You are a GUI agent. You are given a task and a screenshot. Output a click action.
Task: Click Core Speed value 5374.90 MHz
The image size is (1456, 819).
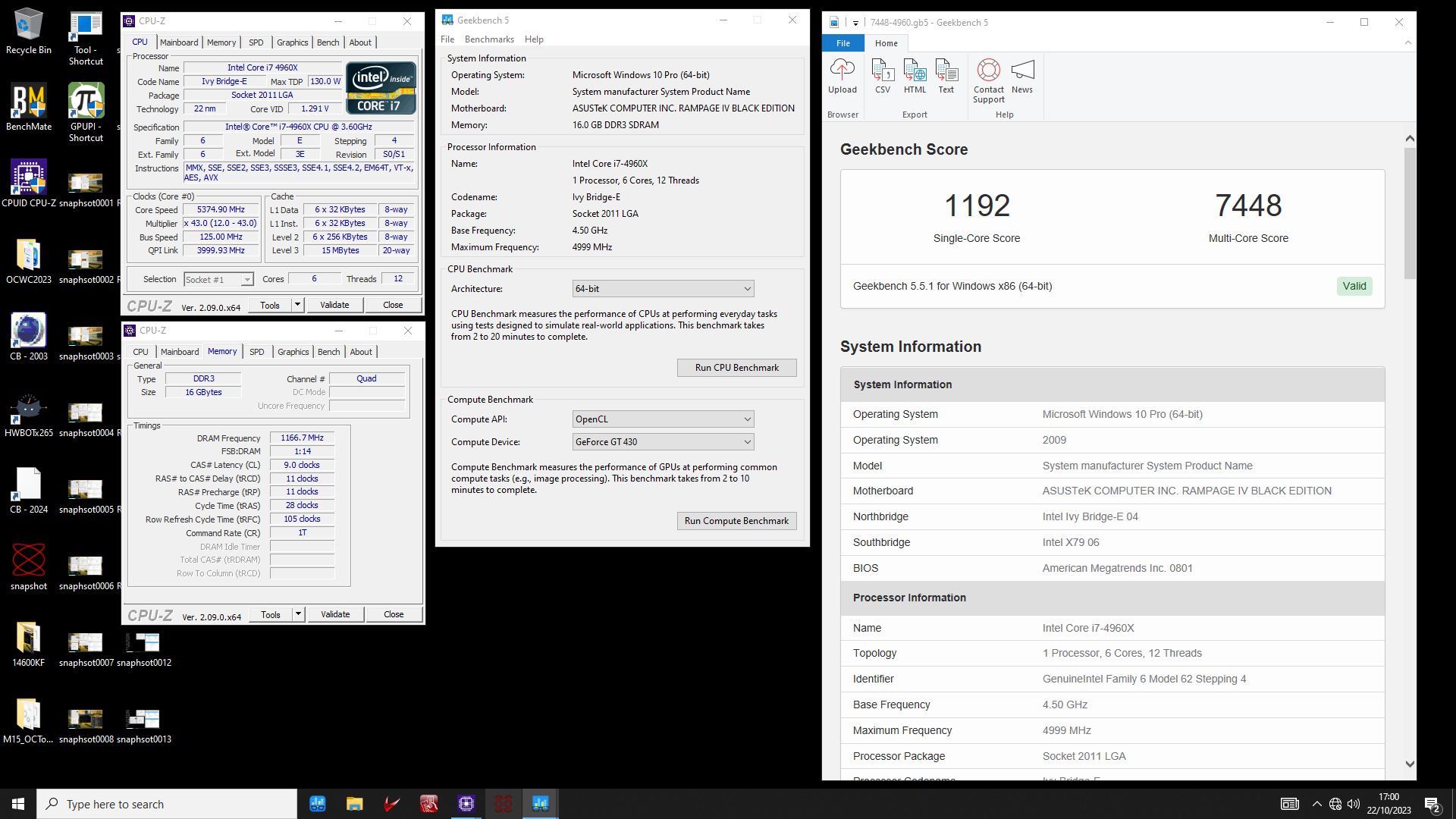click(221, 210)
